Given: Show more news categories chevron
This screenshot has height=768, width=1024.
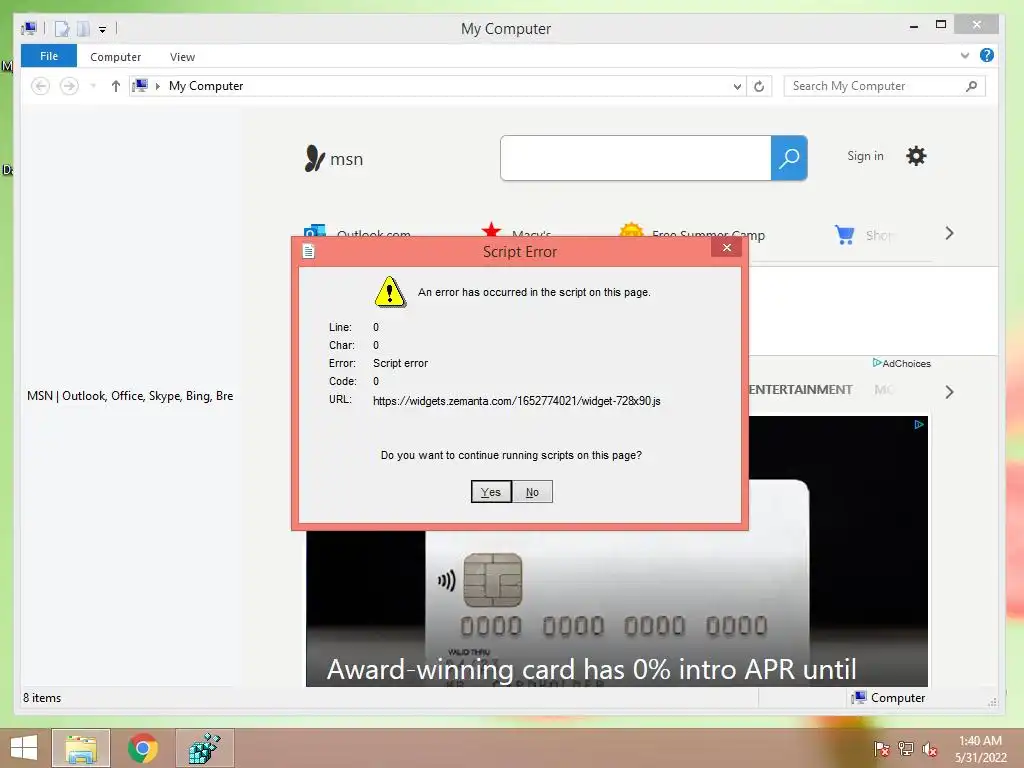Looking at the screenshot, I should point(950,392).
